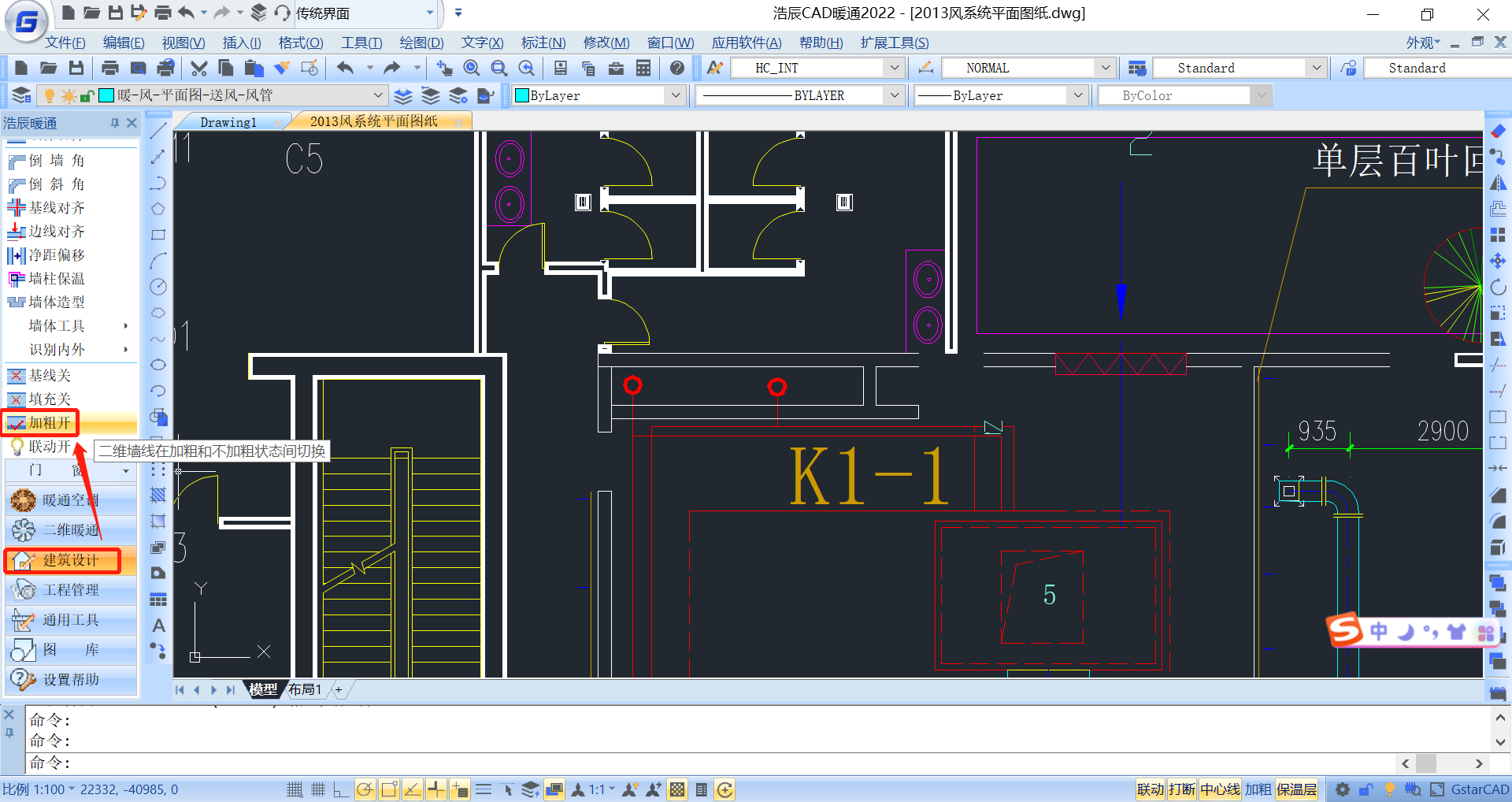This screenshot has height=802, width=1512.
Task: Open the layer name dropdown list
Action: pos(377,95)
